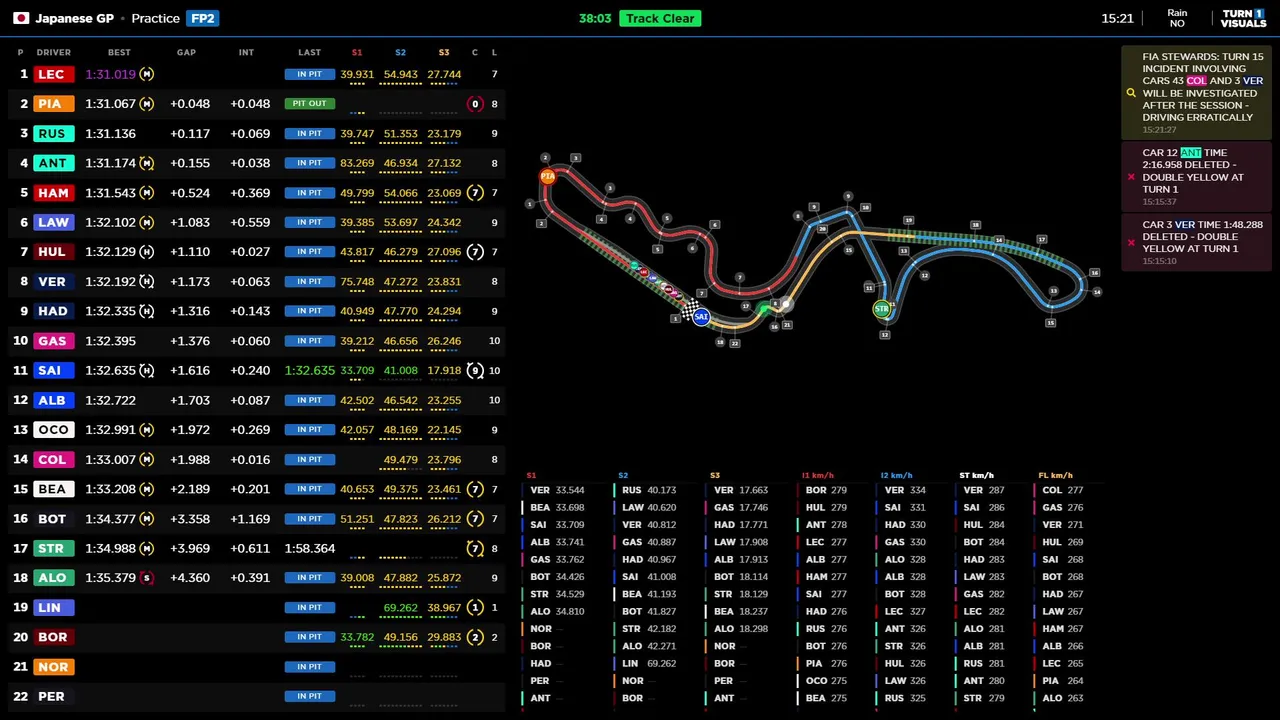Click IN PIT badge in LEC row
Screen dimensions: 1280x720
pos(309,74)
